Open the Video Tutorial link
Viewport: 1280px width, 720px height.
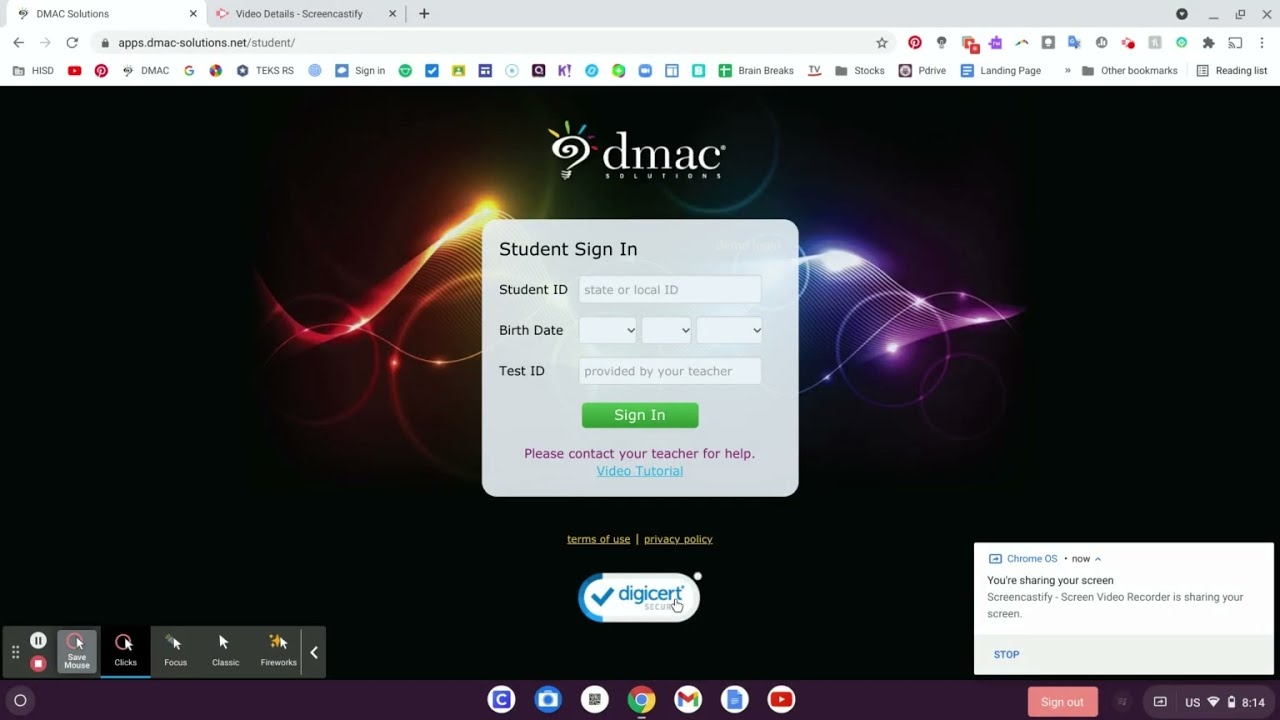coord(639,470)
